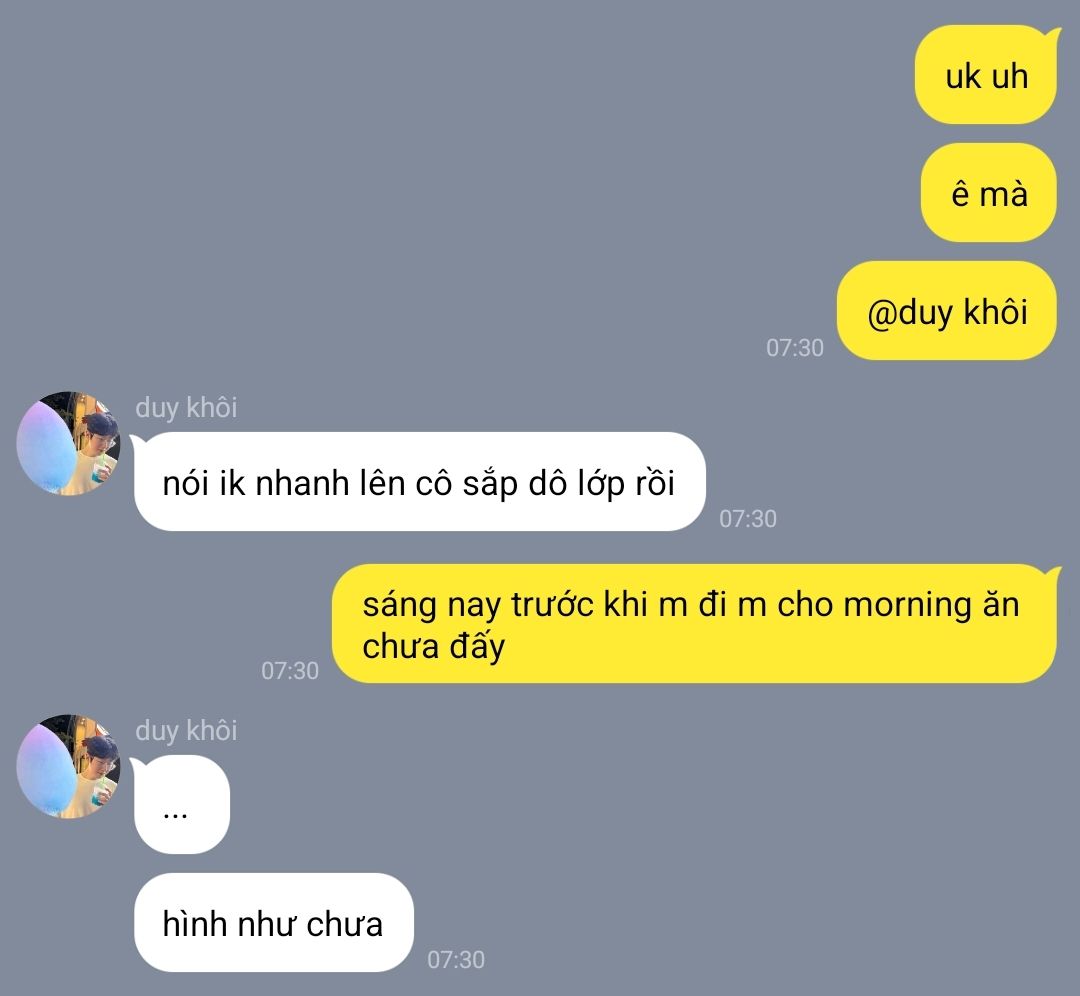Open duy khôi's avatar next to the '...' bubble
This screenshot has height=996, width=1080.
(x=68, y=767)
